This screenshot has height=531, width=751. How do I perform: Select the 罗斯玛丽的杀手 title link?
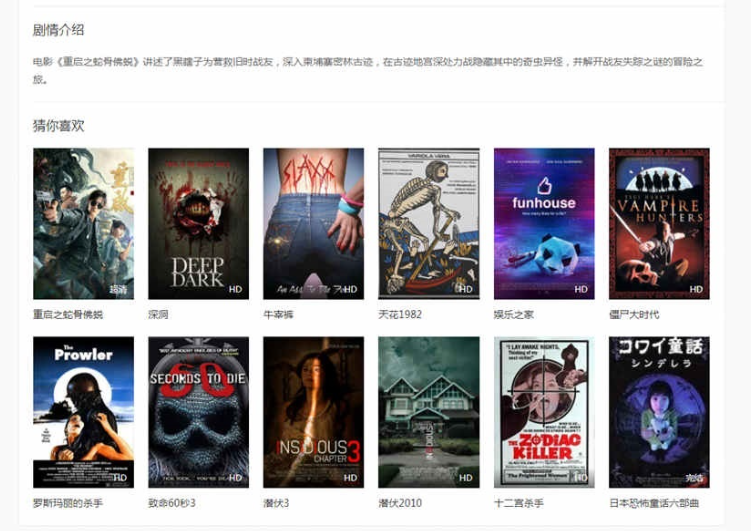pyautogui.click(x=67, y=503)
